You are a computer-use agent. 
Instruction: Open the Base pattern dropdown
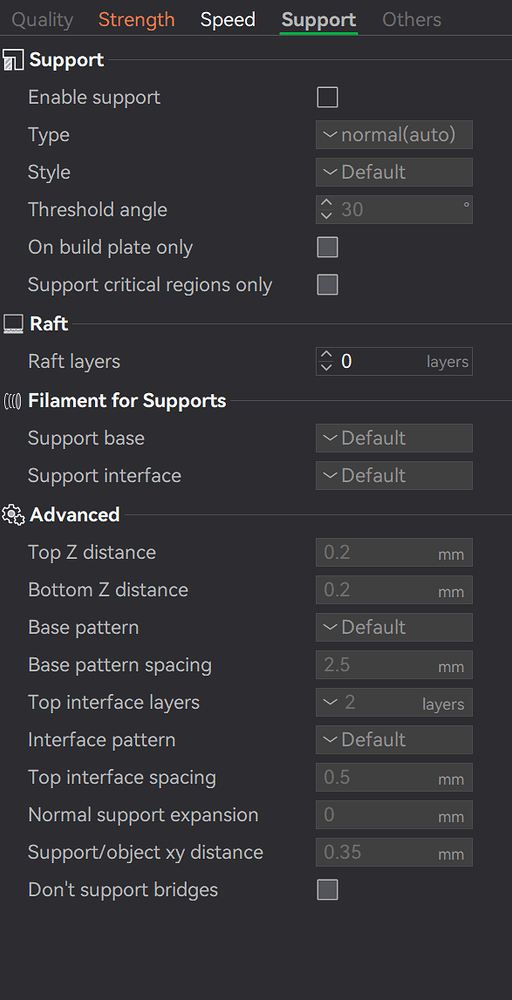pos(394,628)
